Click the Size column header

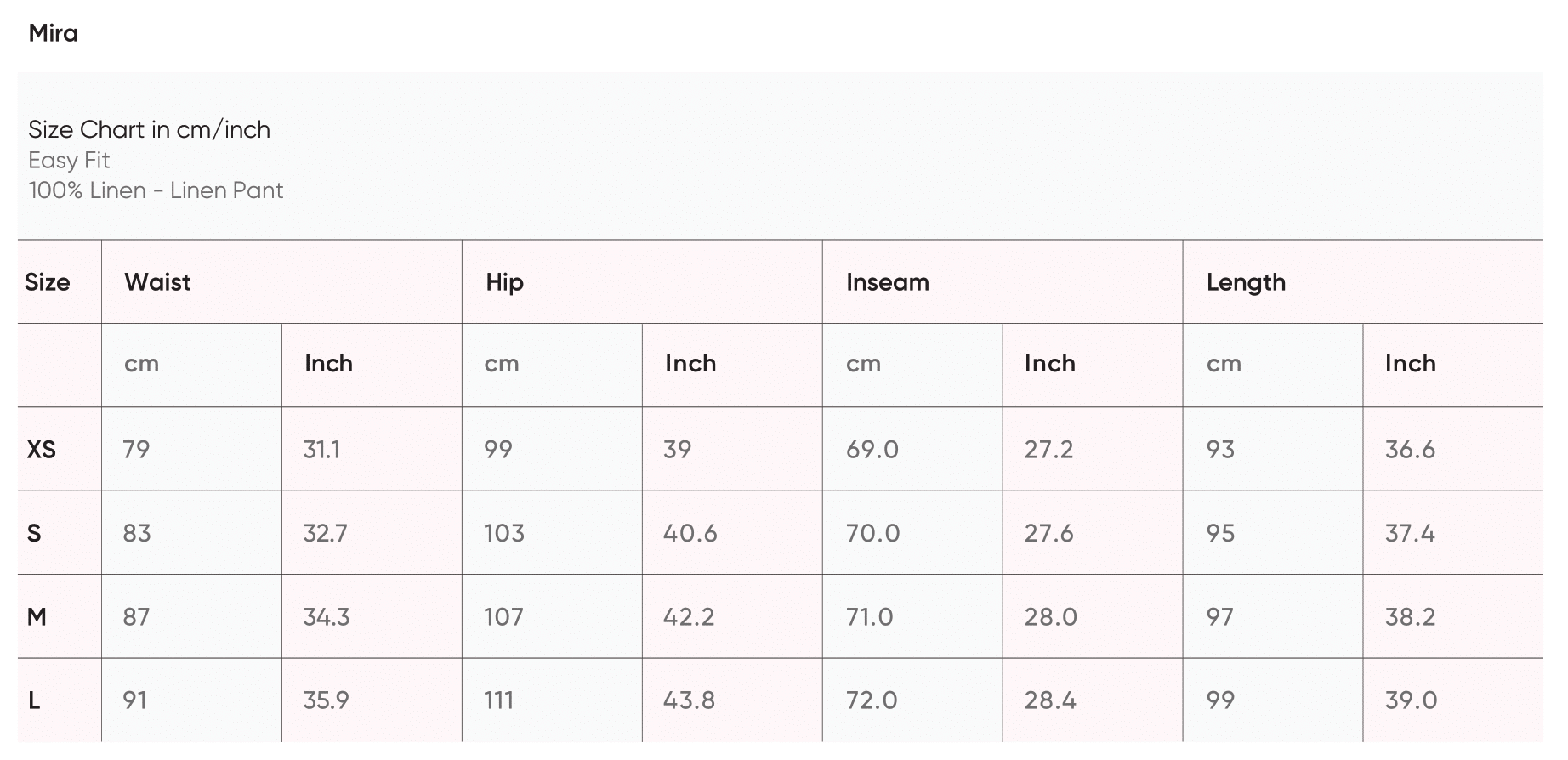(48, 282)
